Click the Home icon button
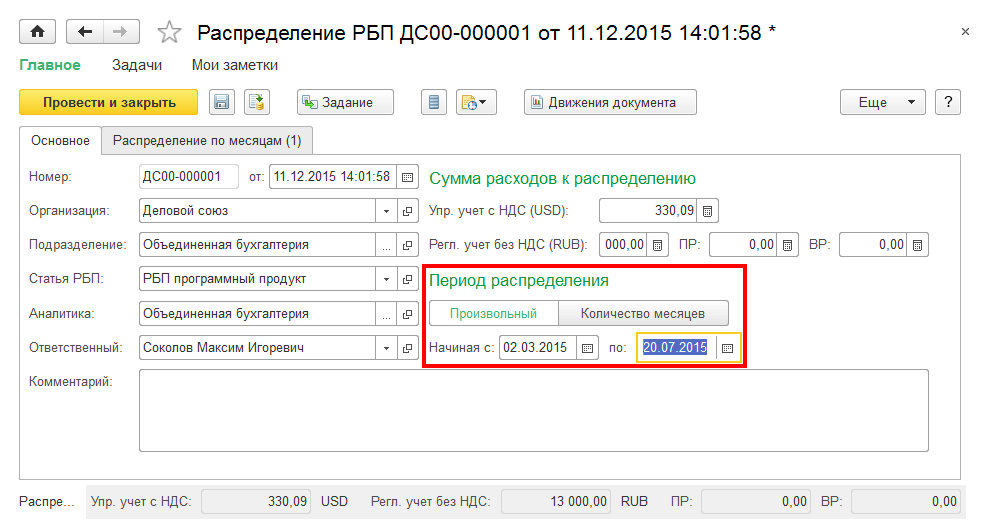 [38, 32]
